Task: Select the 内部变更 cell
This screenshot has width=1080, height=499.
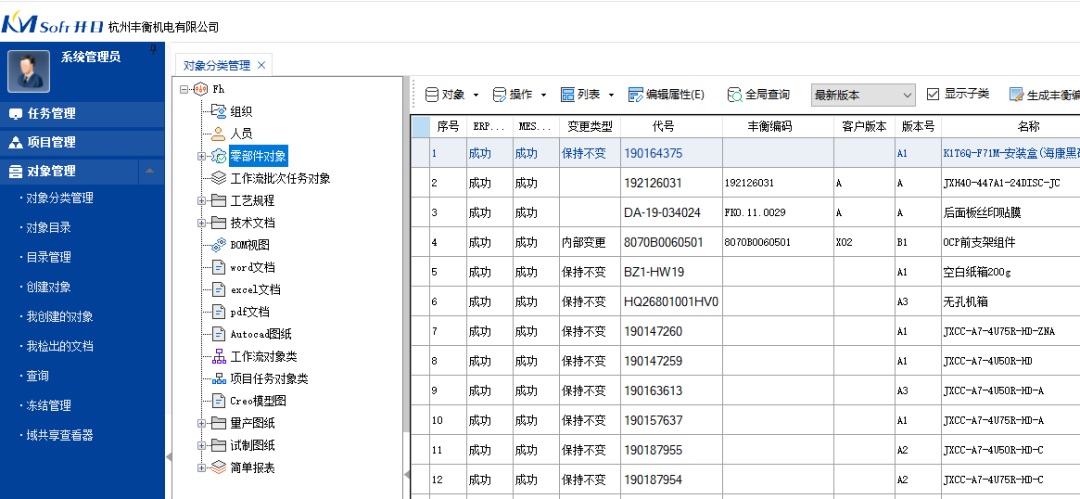Action: [590, 242]
